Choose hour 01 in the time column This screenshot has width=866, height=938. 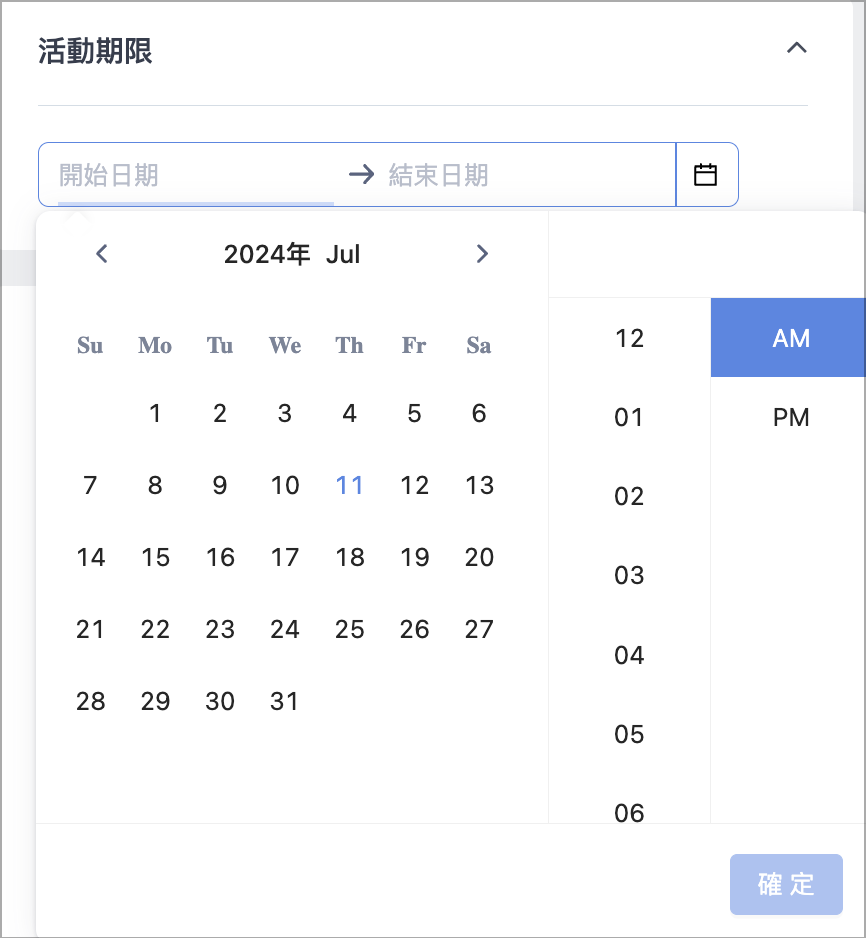pyautogui.click(x=629, y=417)
